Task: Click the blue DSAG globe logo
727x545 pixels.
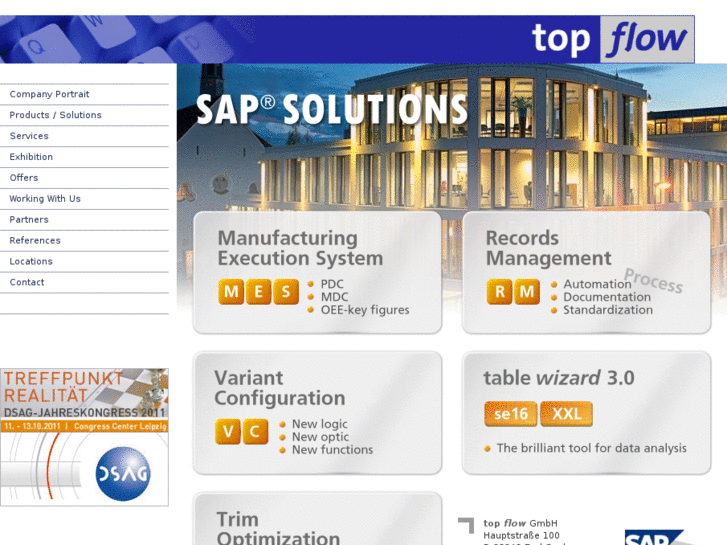Action: pos(123,474)
